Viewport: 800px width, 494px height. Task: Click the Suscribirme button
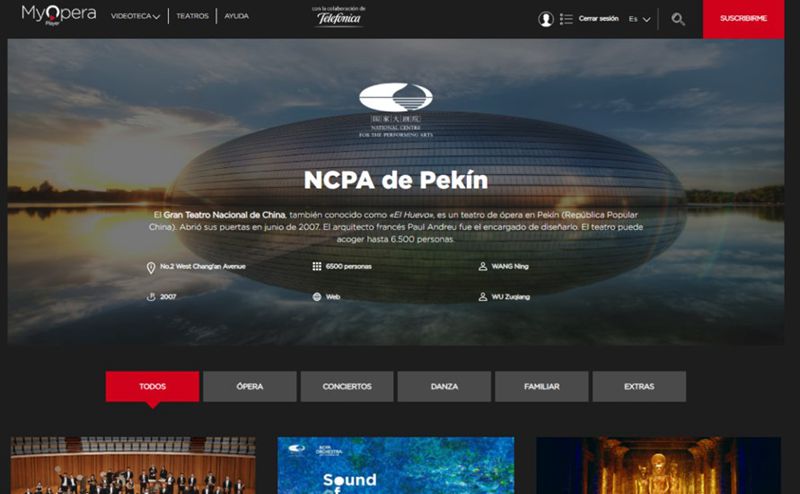[x=743, y=19]
